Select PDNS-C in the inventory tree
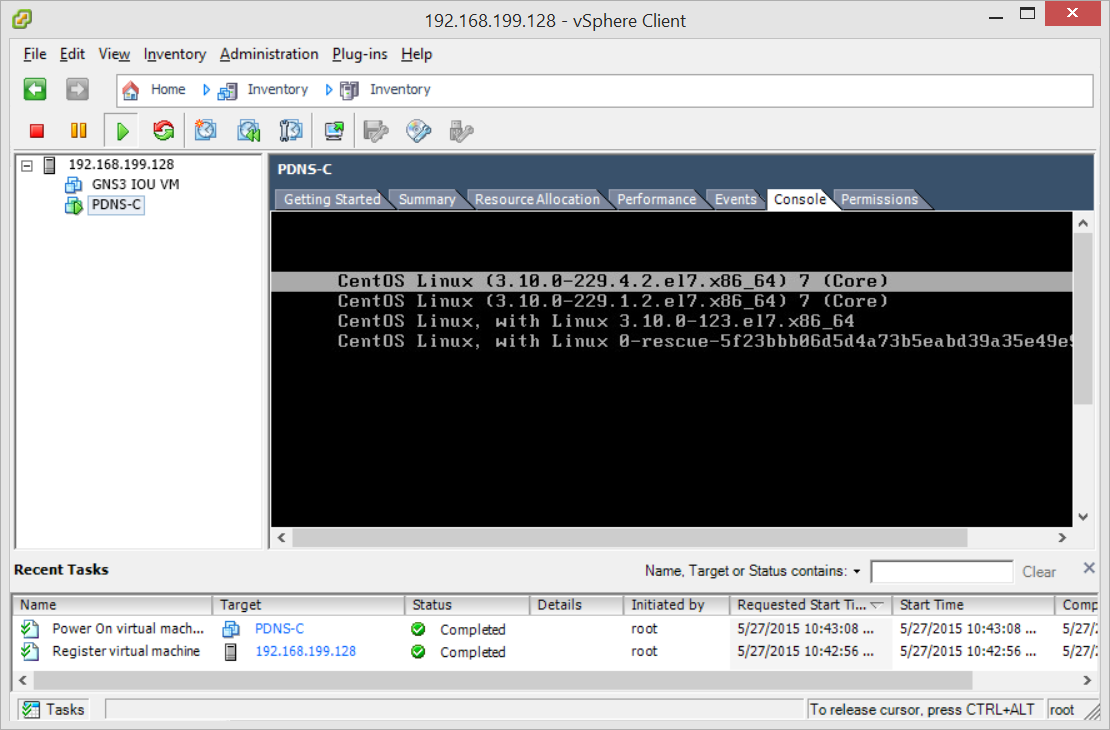 117,205
